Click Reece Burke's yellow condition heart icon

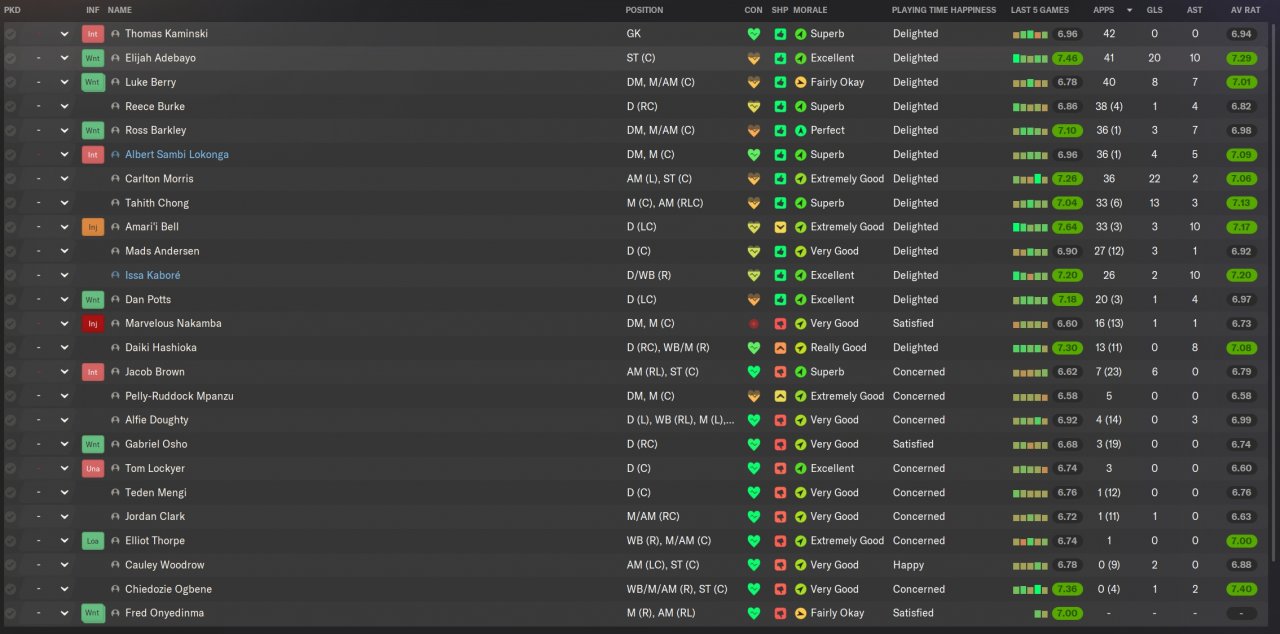(x=754, y=106)
